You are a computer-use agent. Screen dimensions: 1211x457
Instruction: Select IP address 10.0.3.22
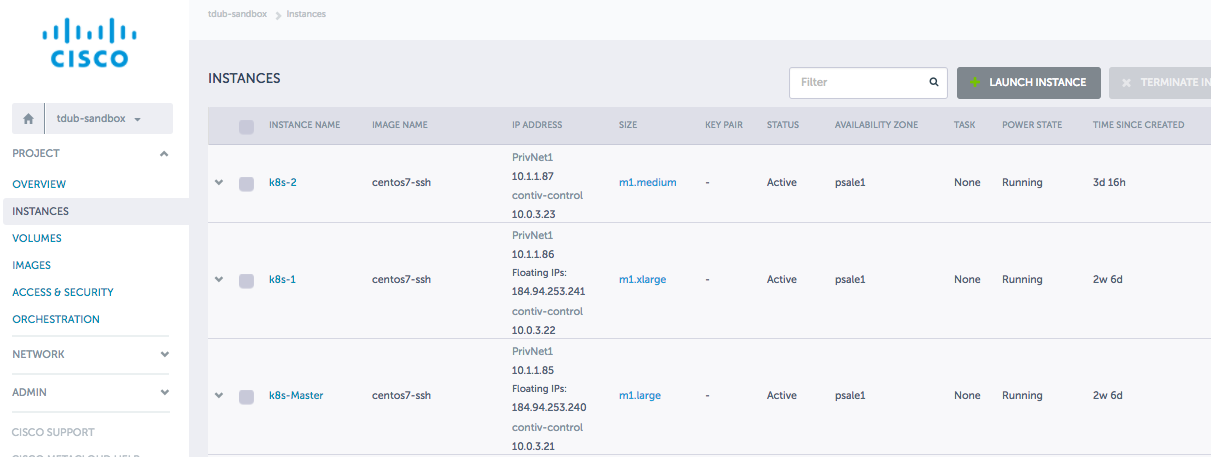(533, 330)
